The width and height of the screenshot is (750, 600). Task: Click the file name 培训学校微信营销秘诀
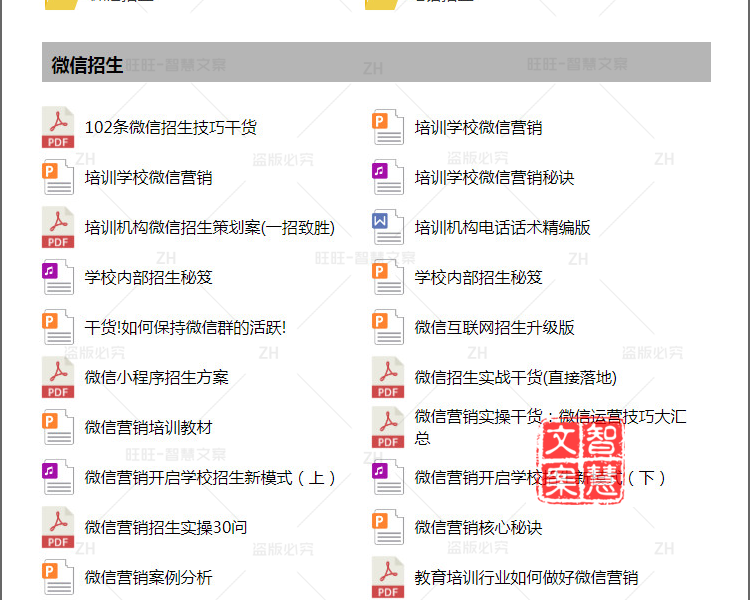click(495, 177)
